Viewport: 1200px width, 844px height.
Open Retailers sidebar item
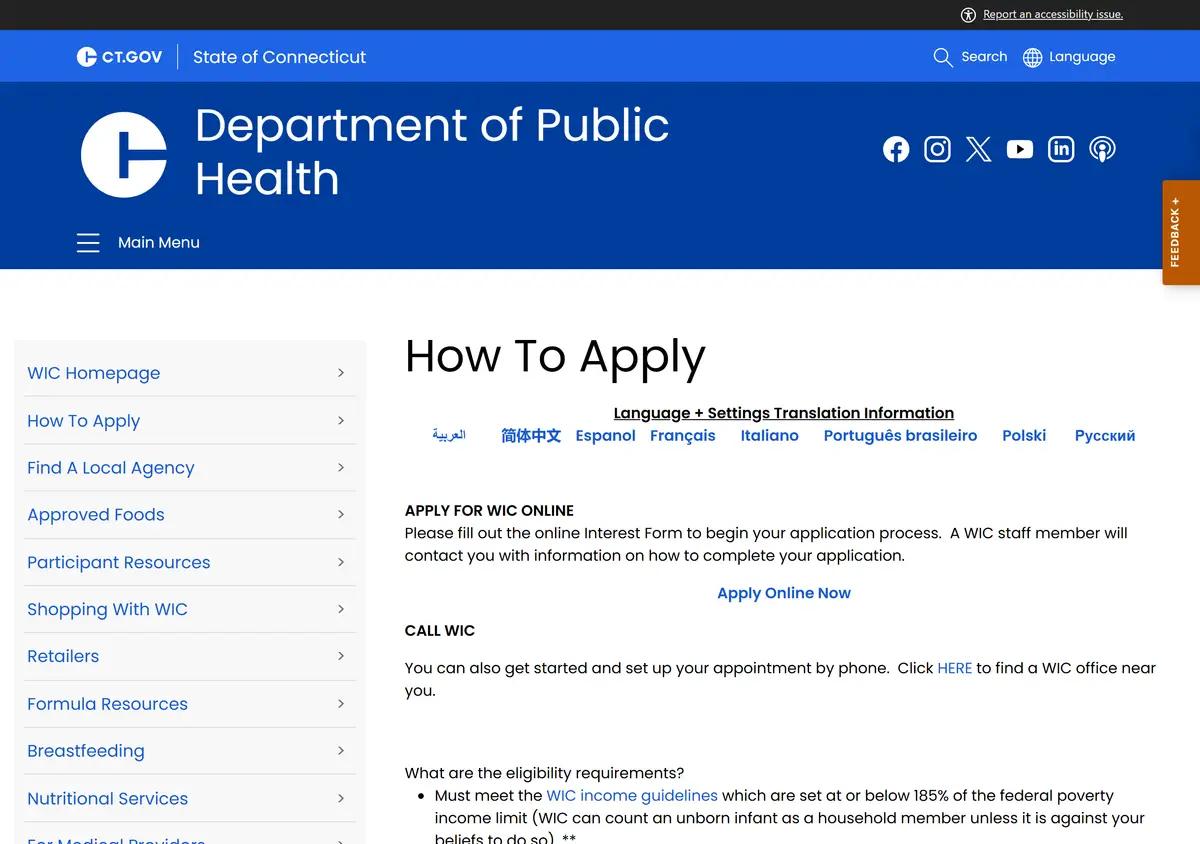coord(63,656)
